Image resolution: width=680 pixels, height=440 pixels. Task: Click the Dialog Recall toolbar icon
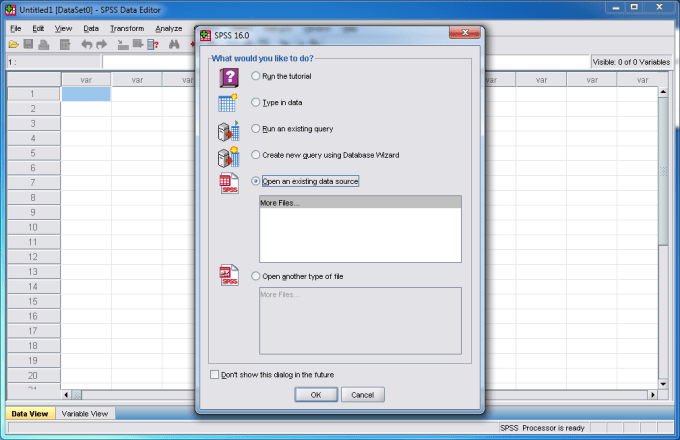pyautogui.click(x=65, y=44)
